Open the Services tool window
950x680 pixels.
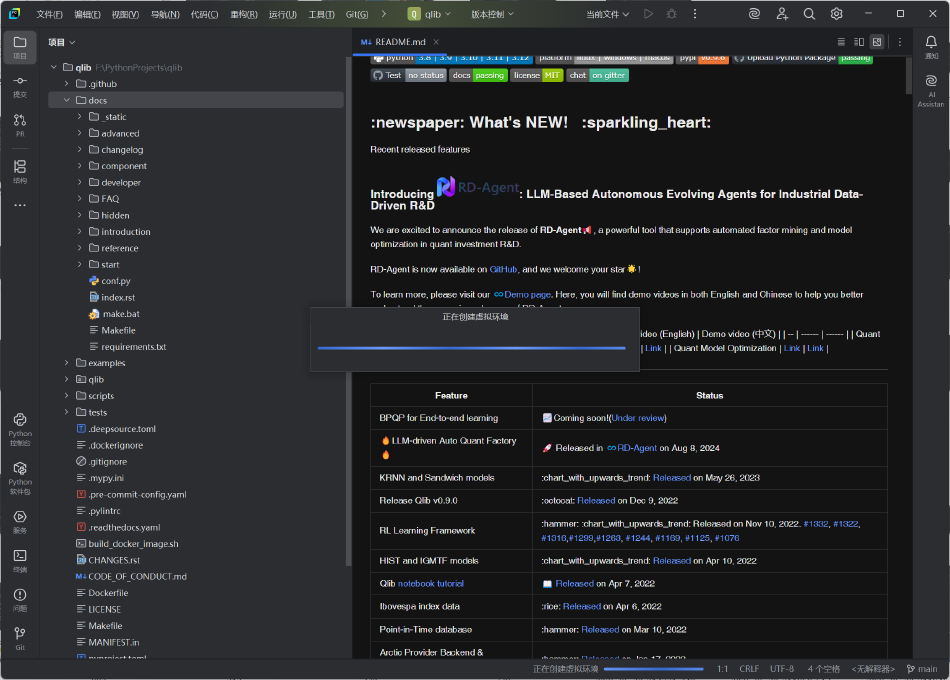[20, 521]
